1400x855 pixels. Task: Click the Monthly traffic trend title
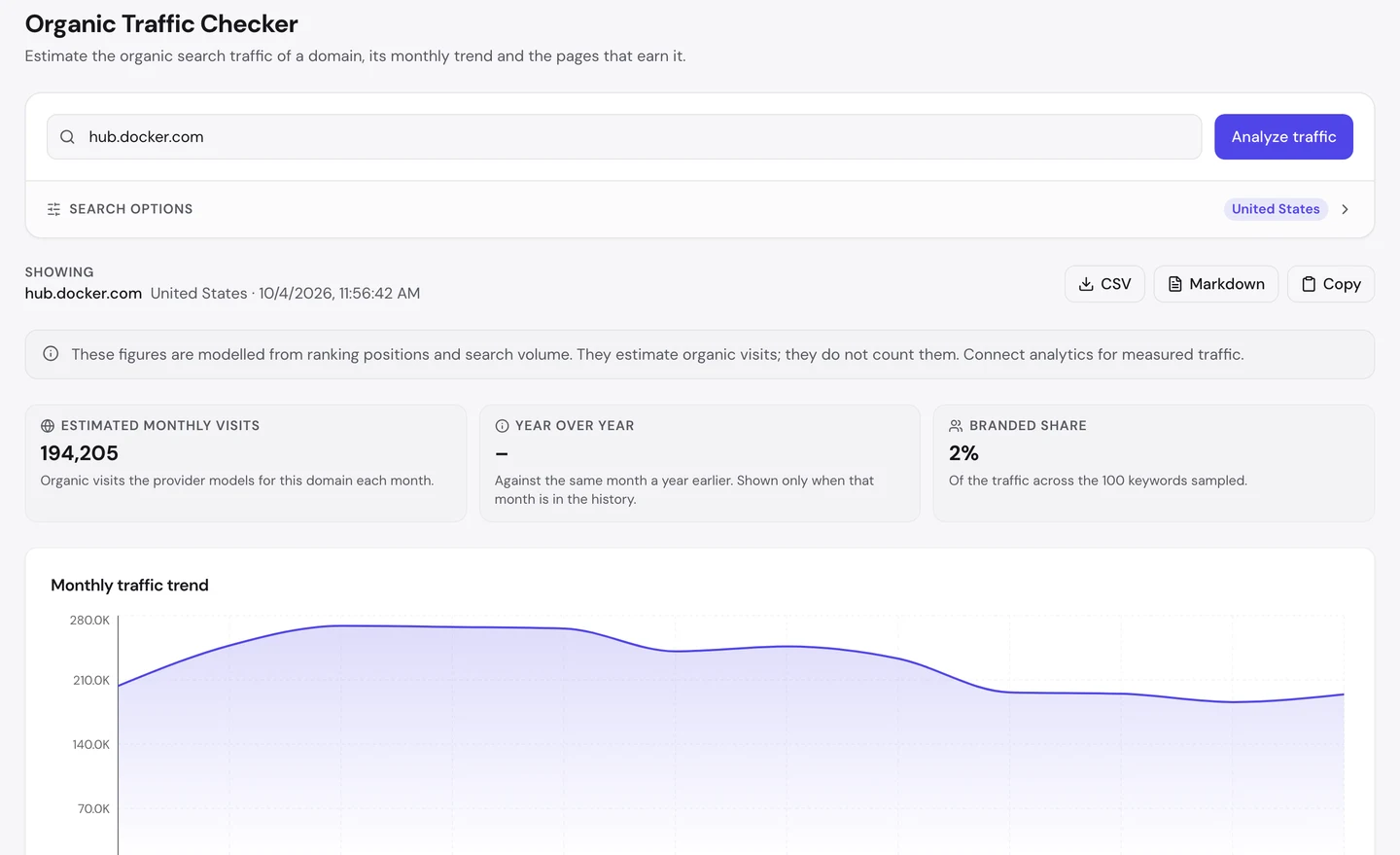coord(129,586)
